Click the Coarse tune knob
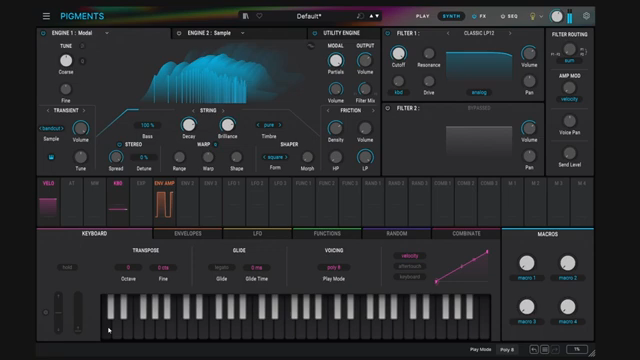This screenshot has height=360, width=640. coord(66,60)
